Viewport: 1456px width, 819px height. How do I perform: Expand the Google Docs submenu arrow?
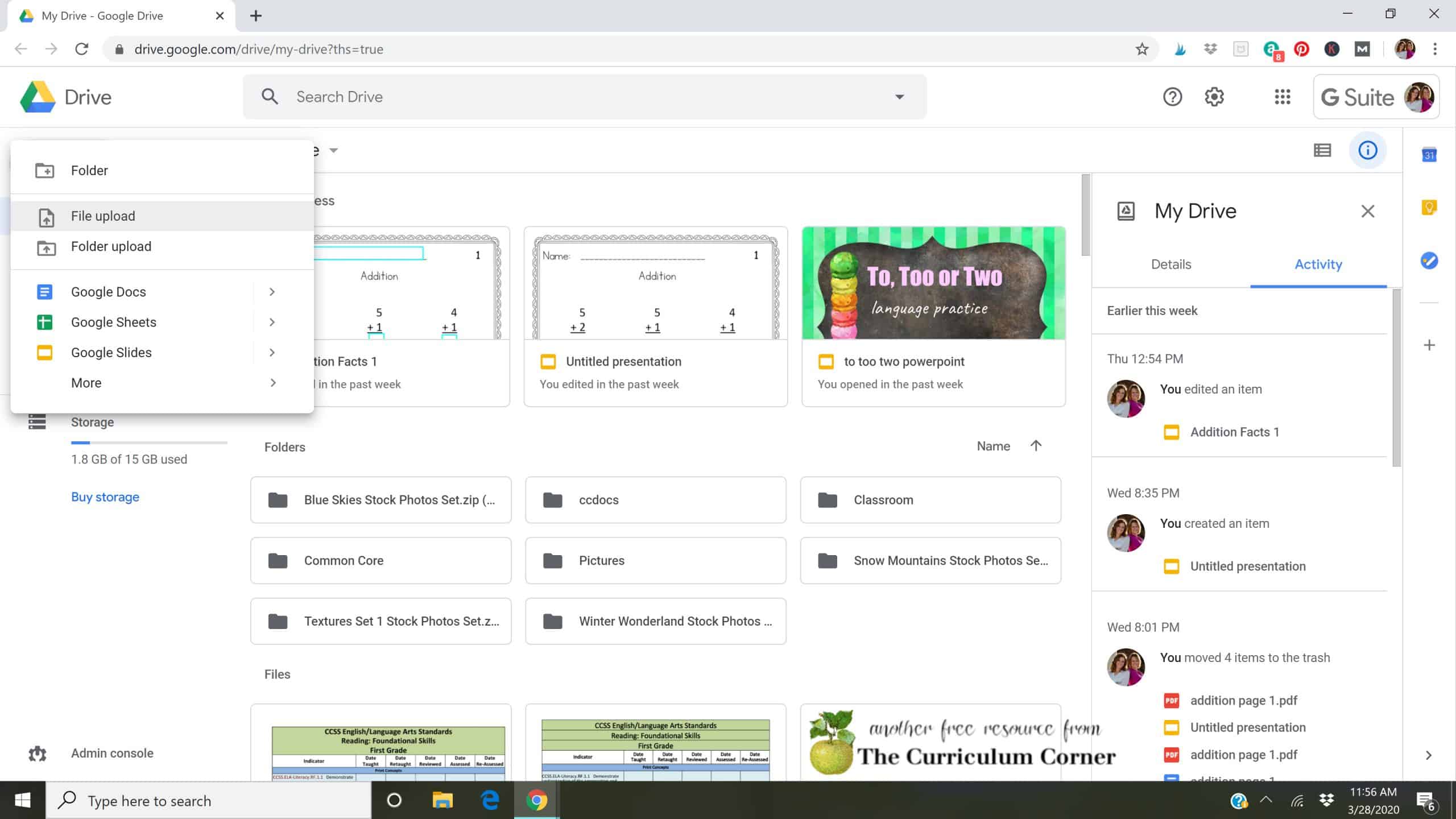[x=272, y=292]
